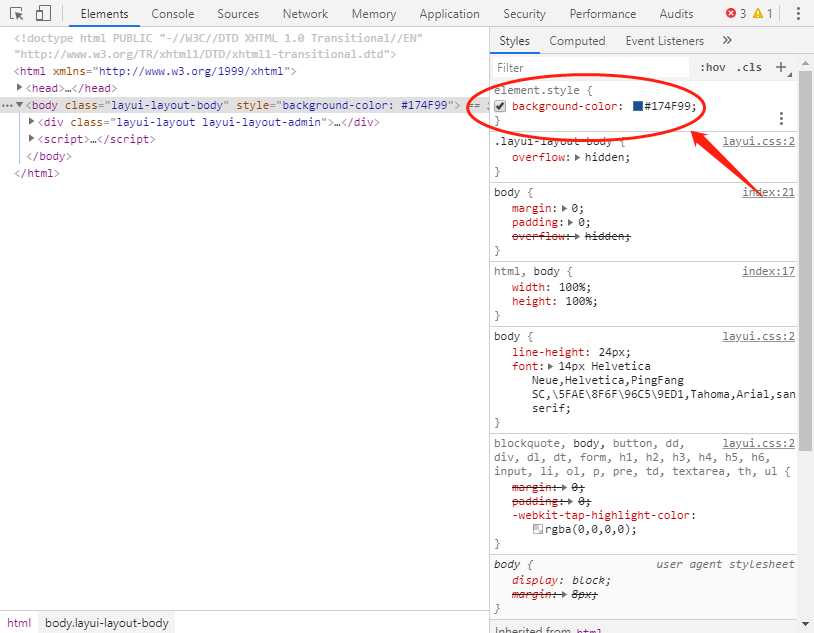Click the yellow warning count icon
This screenshot has height=633, width=814.
pos(758,14)
